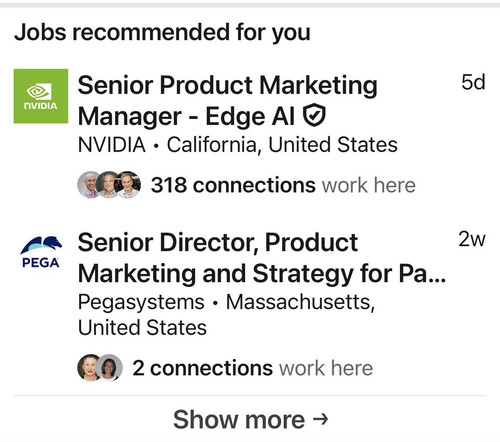
Task: Click the arrow next to Show more
Action: (320, 419)
